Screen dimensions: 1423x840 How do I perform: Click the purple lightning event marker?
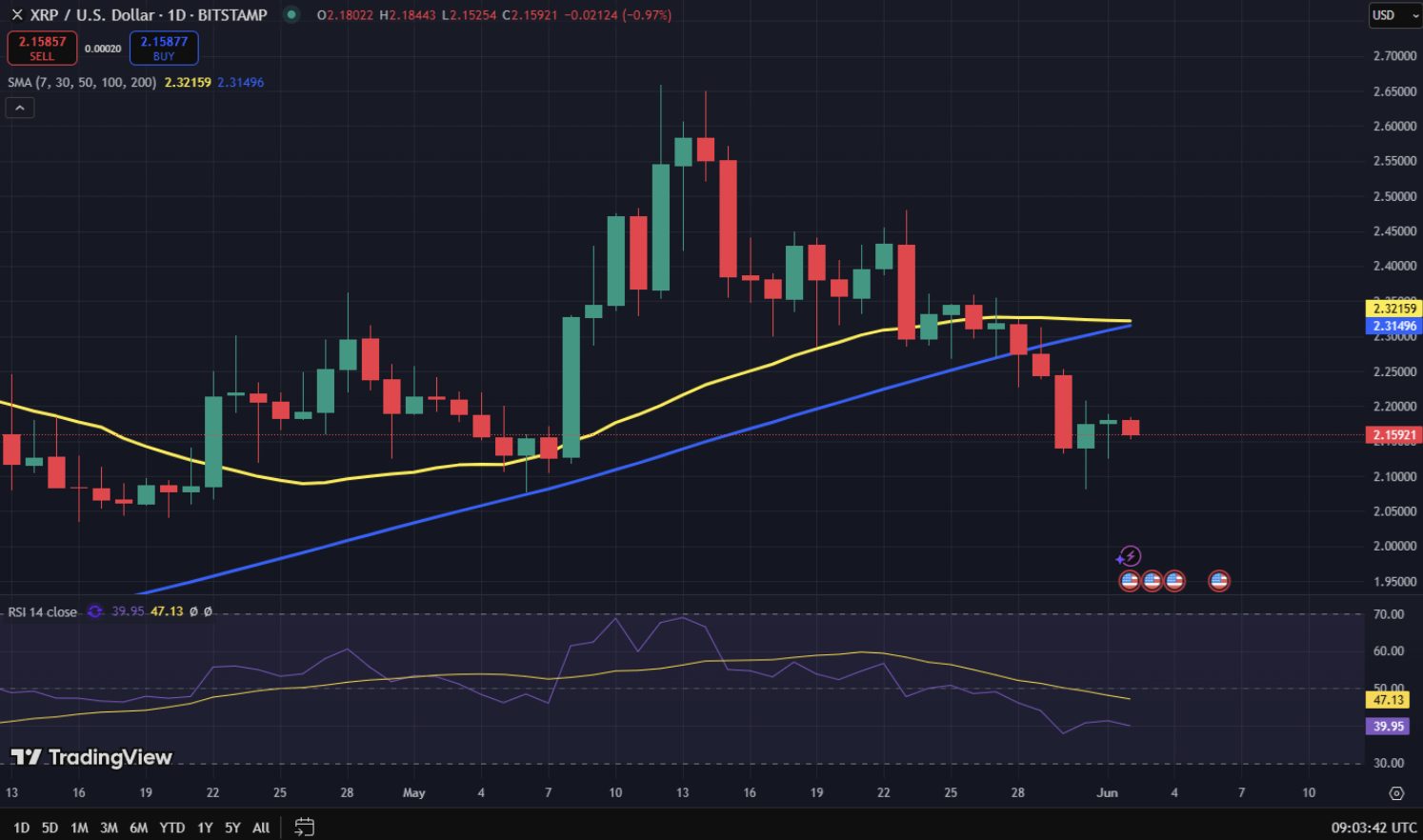click(x=1130, y=556)
